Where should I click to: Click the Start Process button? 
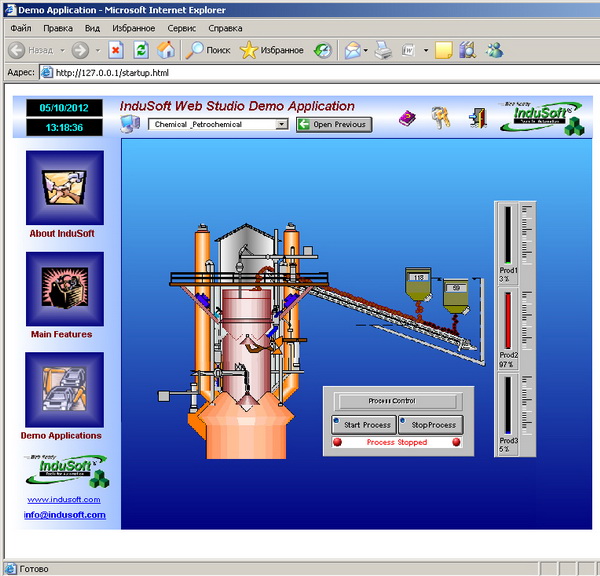(x=364, y=425)
